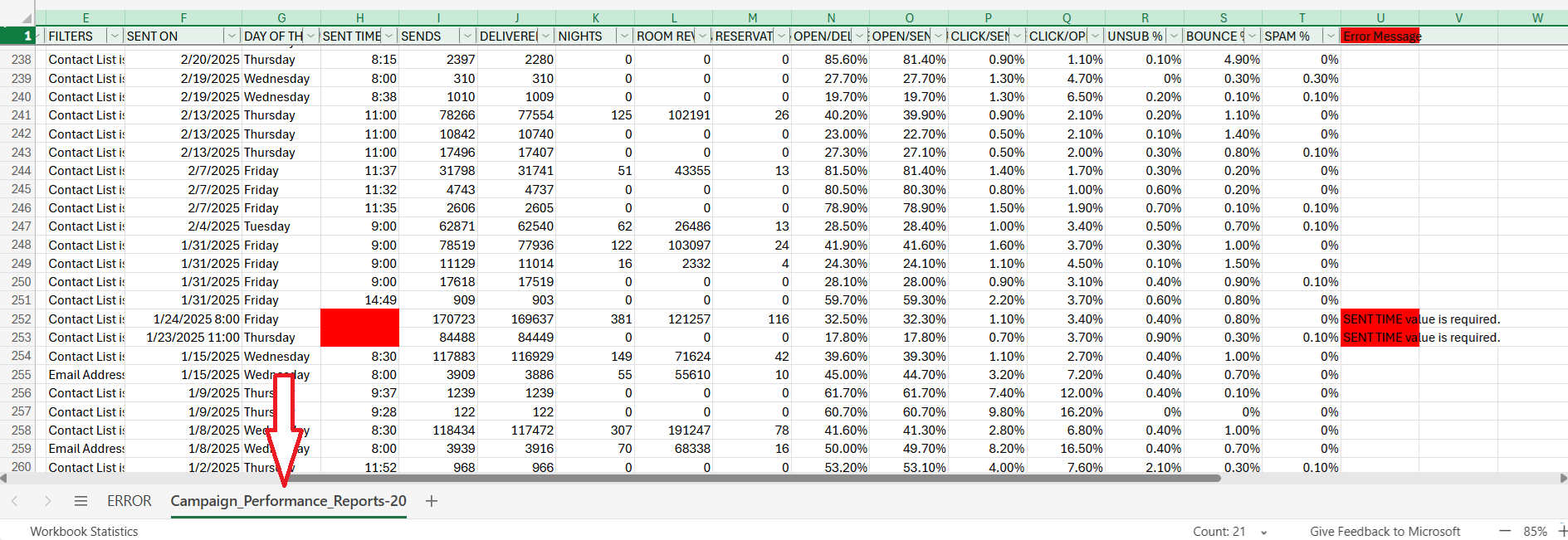This screenshot has height=540, width=1568.
Task: Open the DELIVERED filter dropdown
Action: (546, 36)
